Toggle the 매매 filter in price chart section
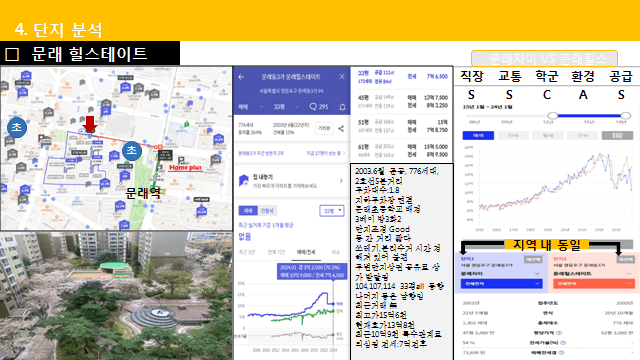 pos(248,211)
